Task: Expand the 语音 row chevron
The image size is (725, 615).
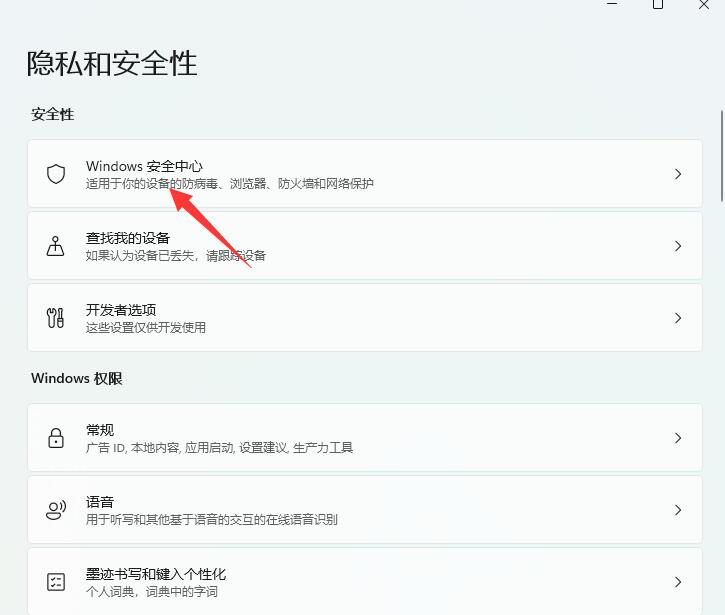Action: pos(678,510)
